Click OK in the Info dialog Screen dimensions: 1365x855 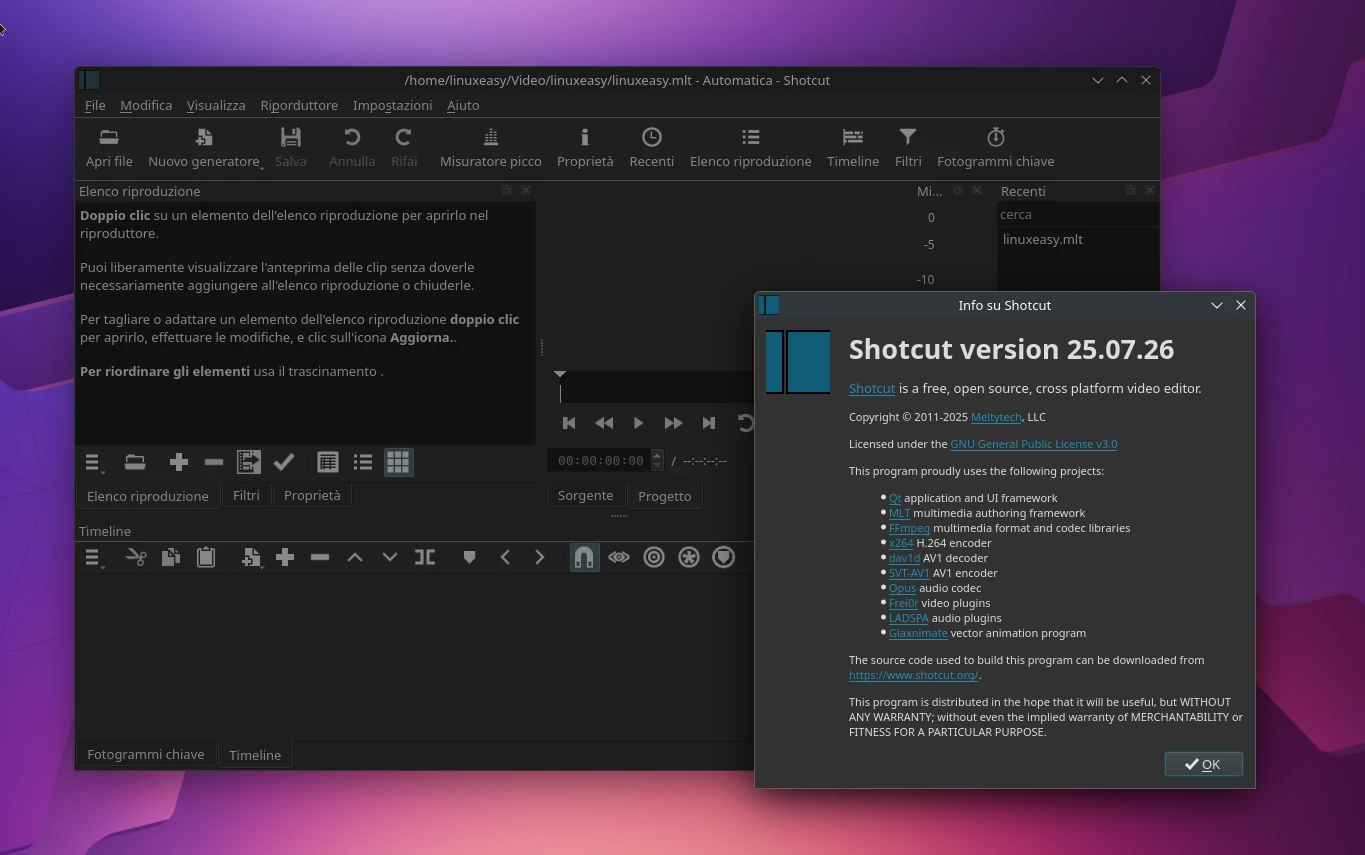point(1203,764)
